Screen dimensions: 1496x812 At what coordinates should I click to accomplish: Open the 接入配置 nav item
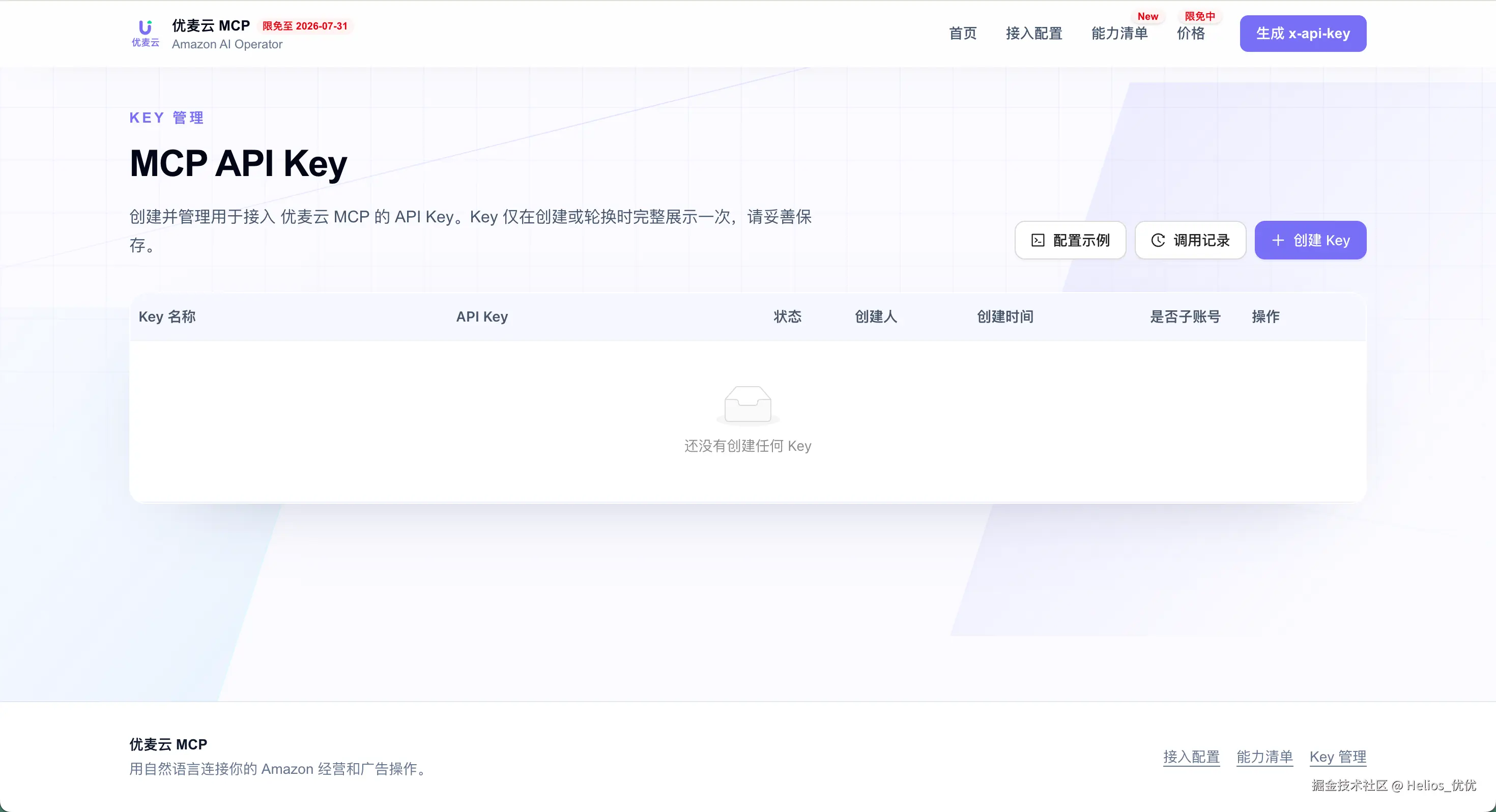(1034, 34)
